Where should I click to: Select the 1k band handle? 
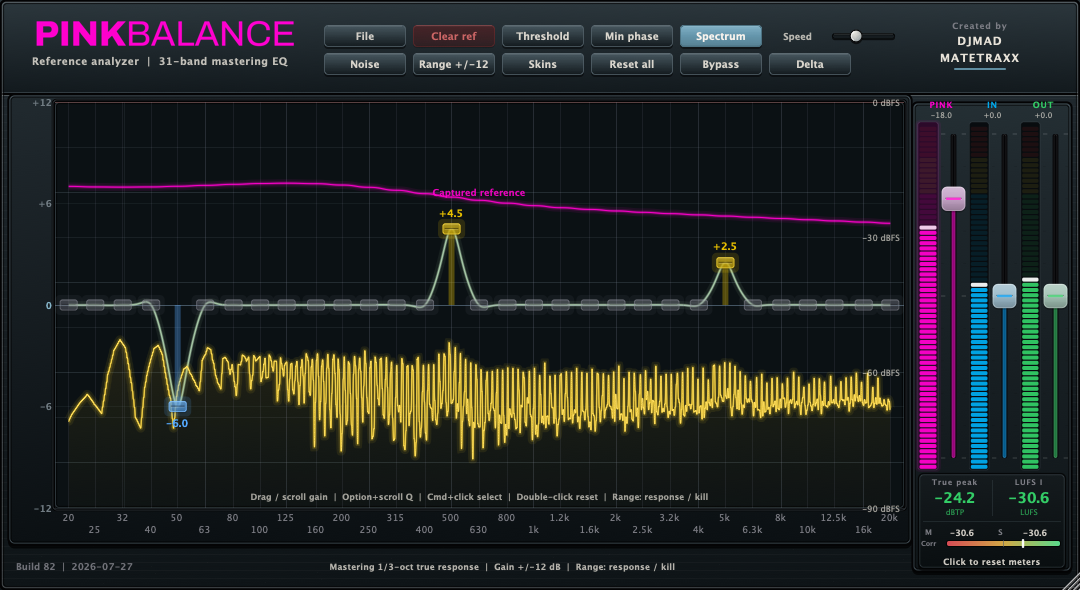(533, 305)
